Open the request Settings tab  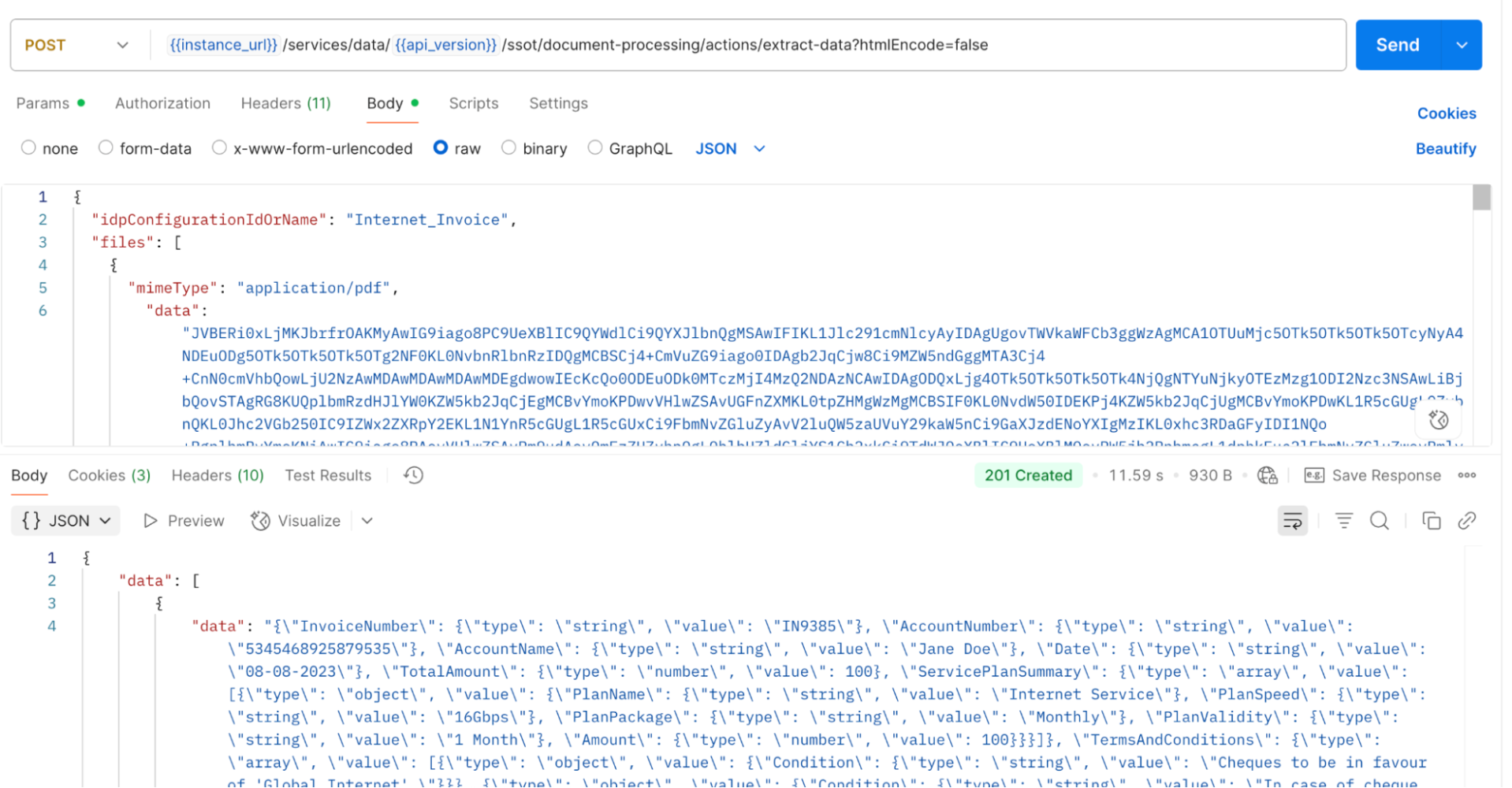[x=559, y=103]
